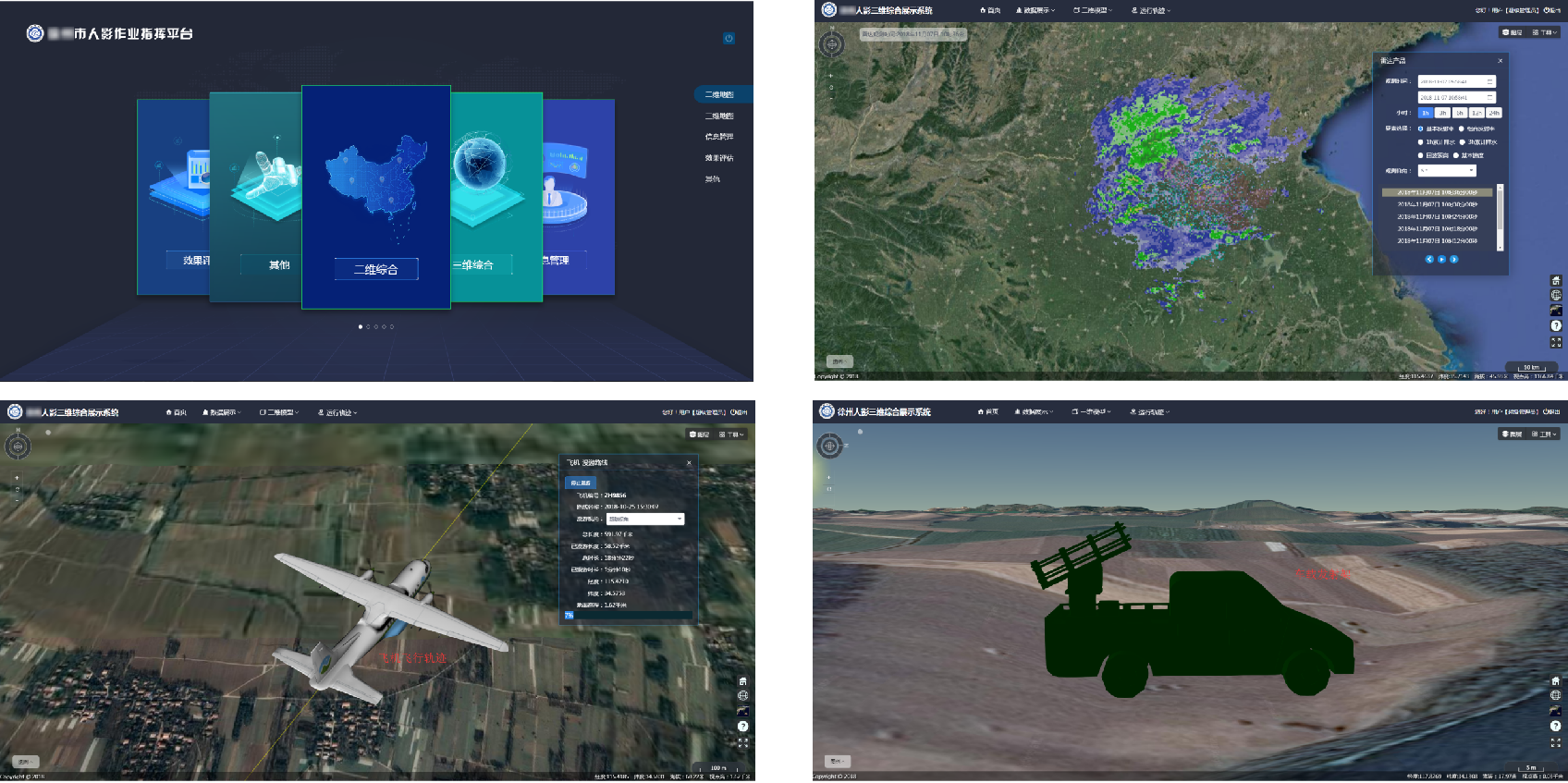Open the roaming mode dropdown in the aircraft panel
This screenshot has width=1568, height=783.
(x=645, y=520)
